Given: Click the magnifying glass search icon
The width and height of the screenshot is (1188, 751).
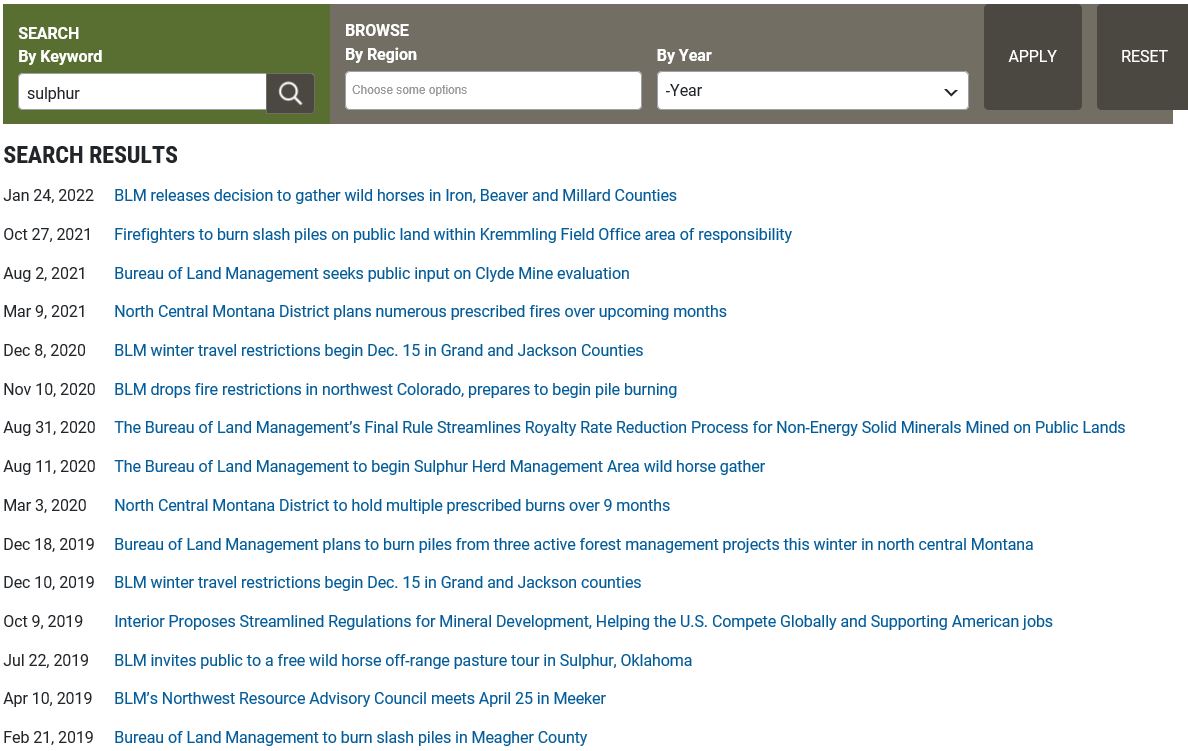Looking at the screenshot, I should (290, 93).
